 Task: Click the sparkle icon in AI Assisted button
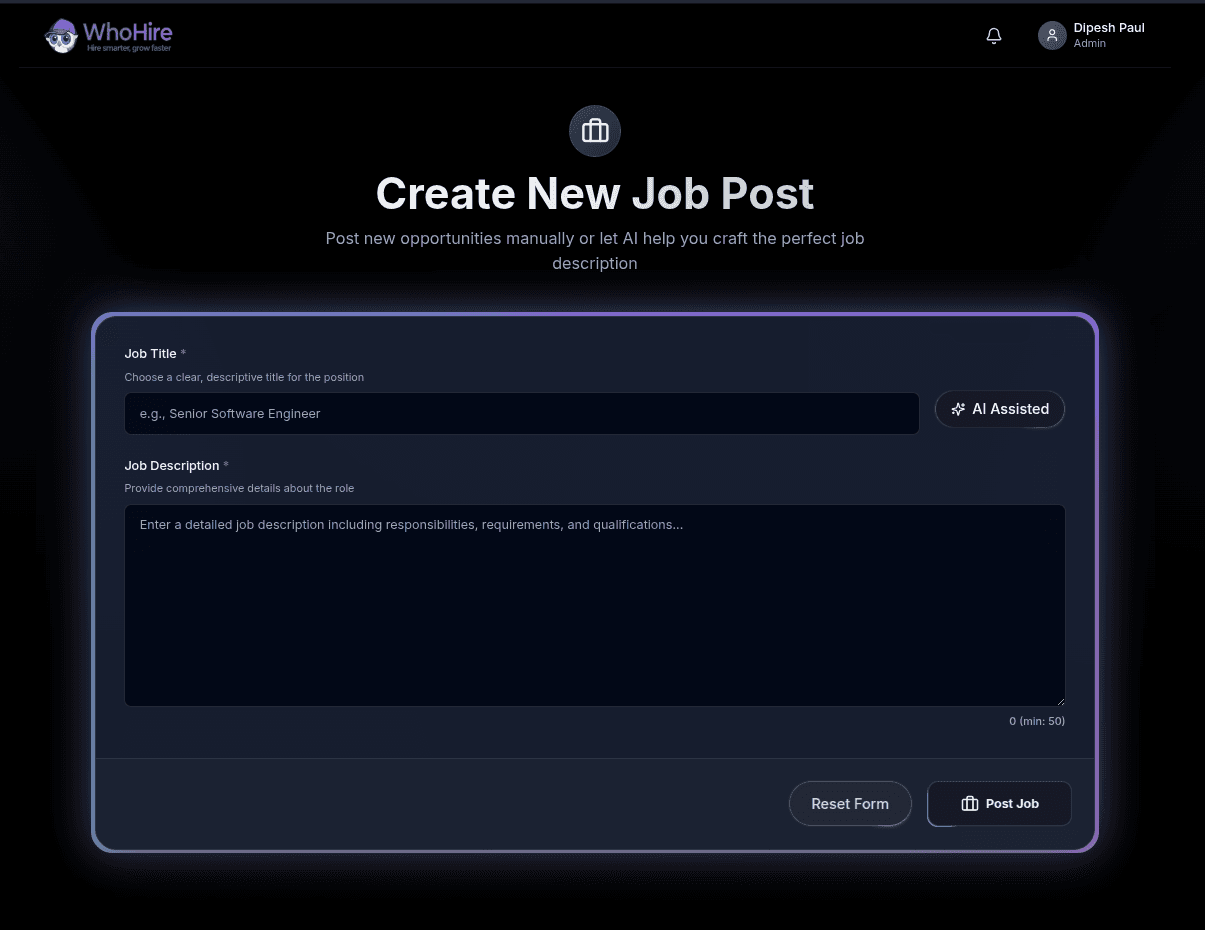[x=959, y=409]
